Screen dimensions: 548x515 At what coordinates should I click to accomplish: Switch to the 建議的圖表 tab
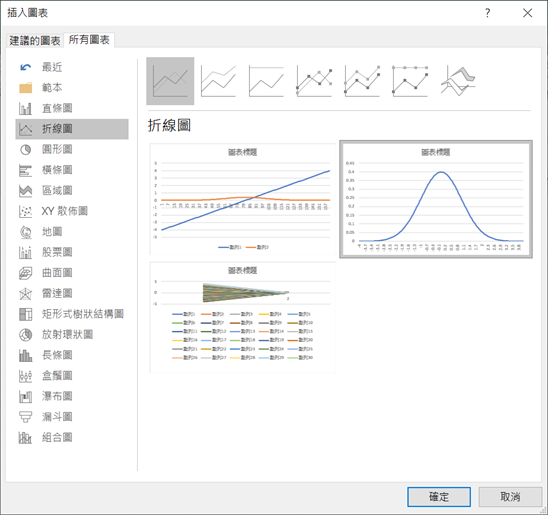[x=35, y=41]
